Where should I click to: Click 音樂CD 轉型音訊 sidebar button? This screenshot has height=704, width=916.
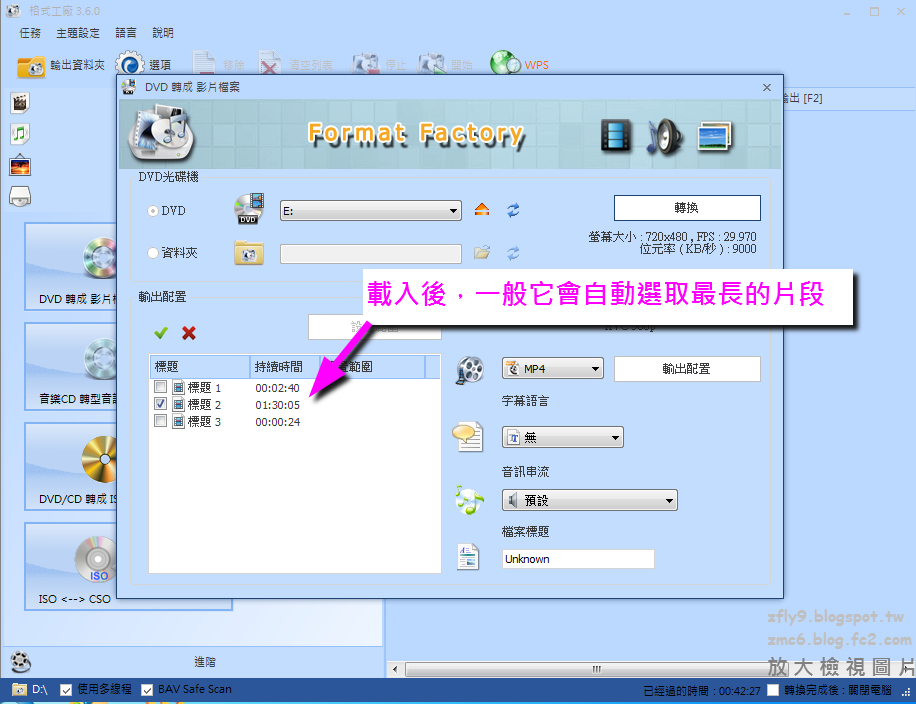[71, 366]
